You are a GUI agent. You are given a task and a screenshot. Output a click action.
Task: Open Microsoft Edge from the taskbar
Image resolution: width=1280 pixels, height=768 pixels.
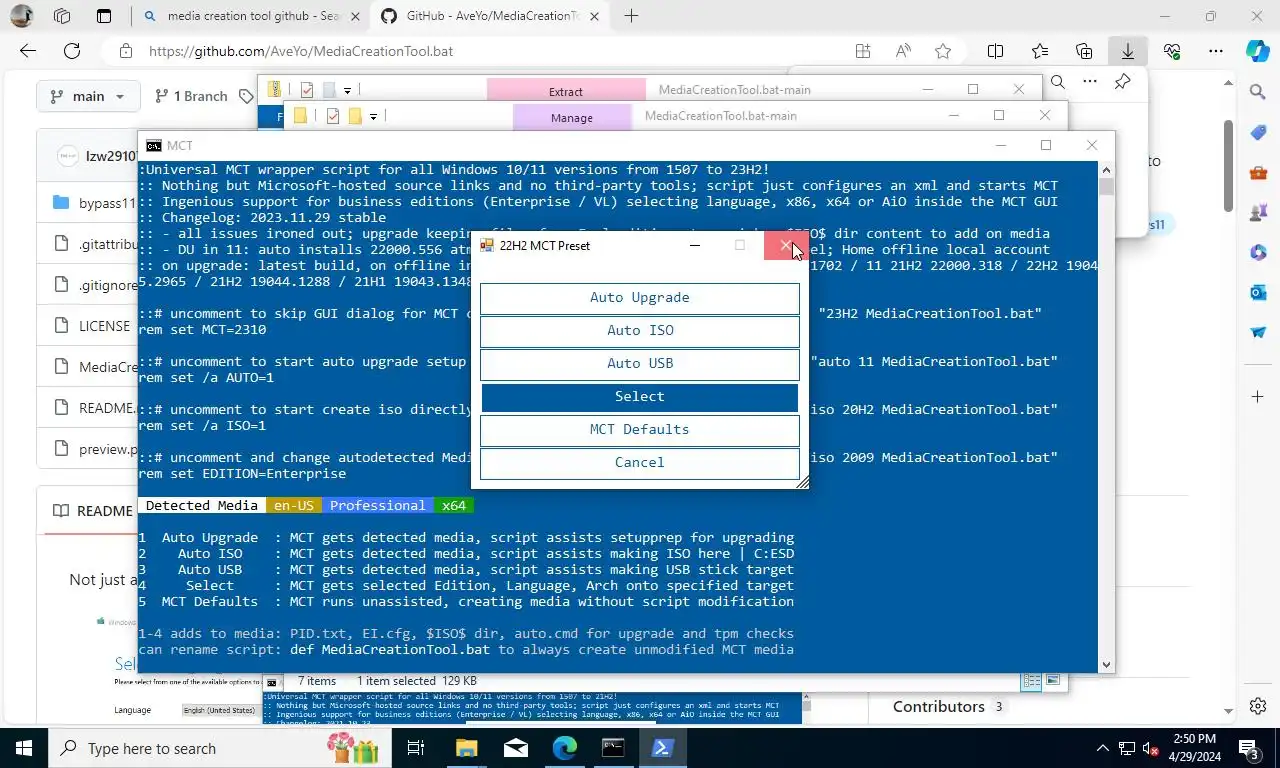[565, 748]
